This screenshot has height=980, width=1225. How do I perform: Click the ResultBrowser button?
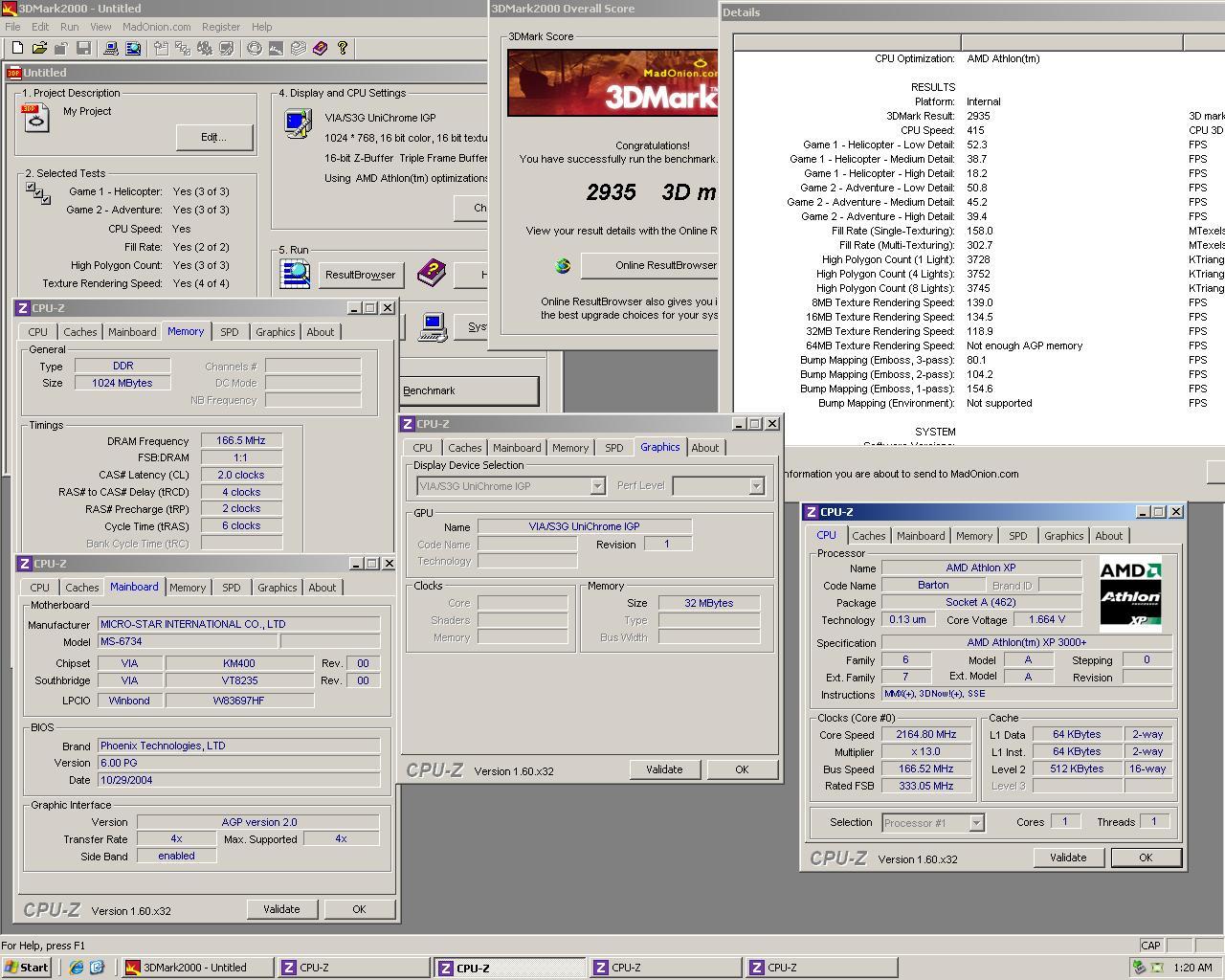tap(360, 275)
